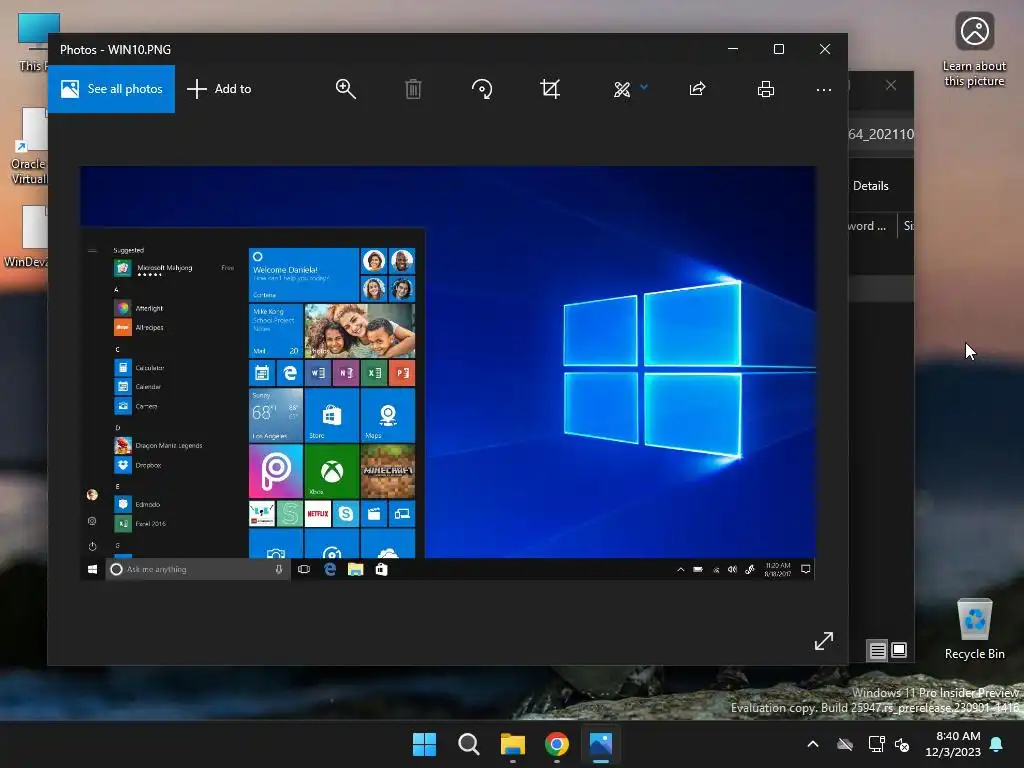Open the WinDev desktop file icon

point(26,237)
